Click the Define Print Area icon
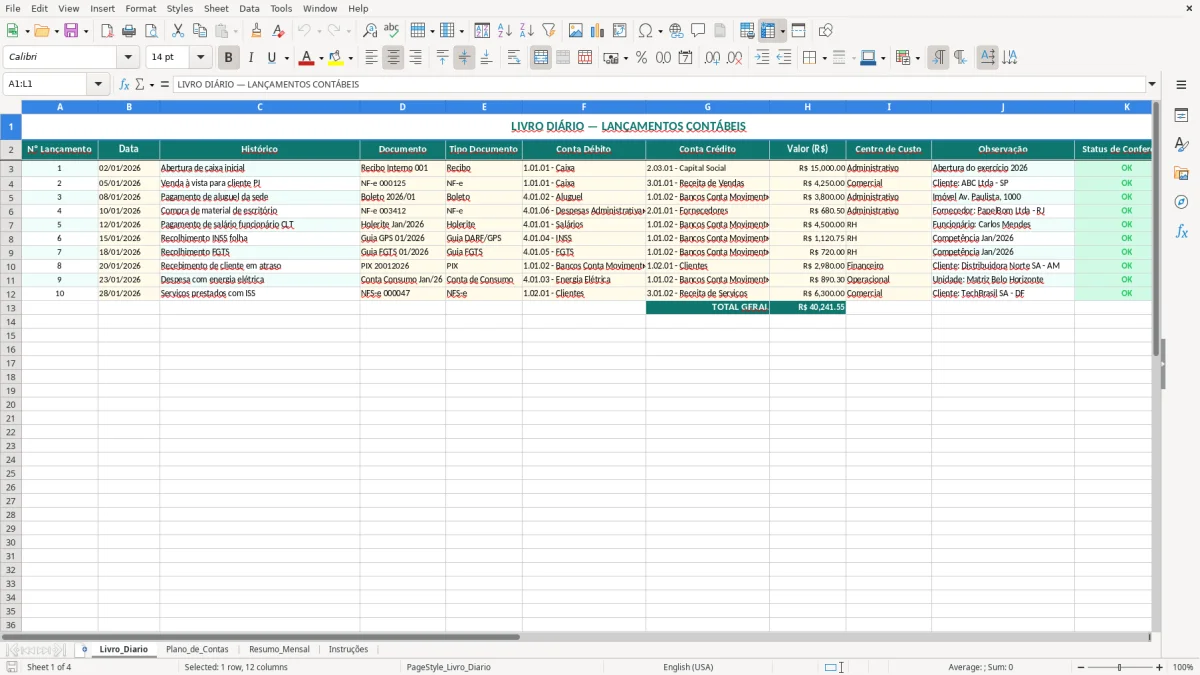Screen dimensions: 1200x675 (747, 31)
